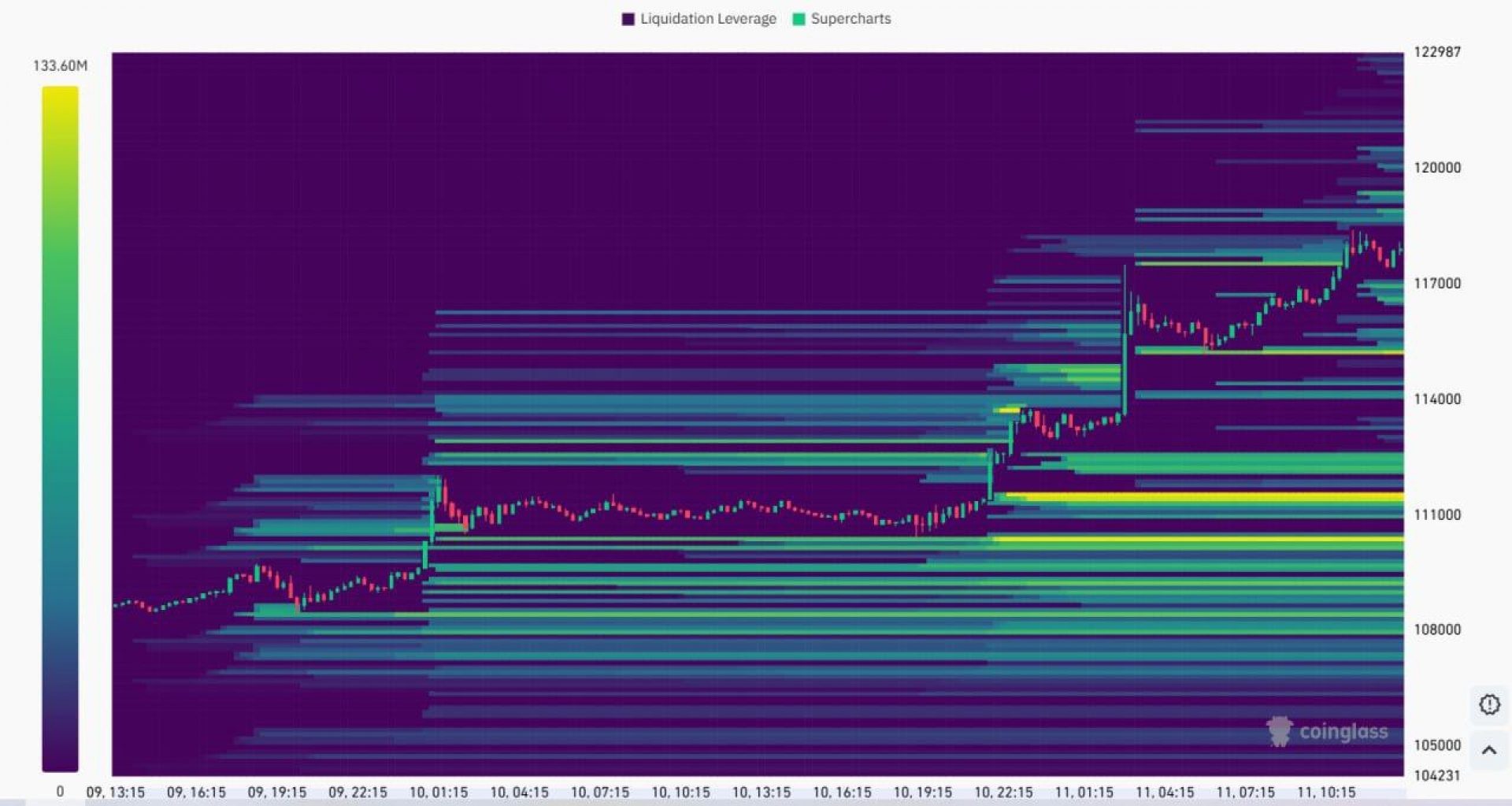1512x806 pixels.
Task: Click the 133.60M scale maximum label
Action: (x=60, y=65)
